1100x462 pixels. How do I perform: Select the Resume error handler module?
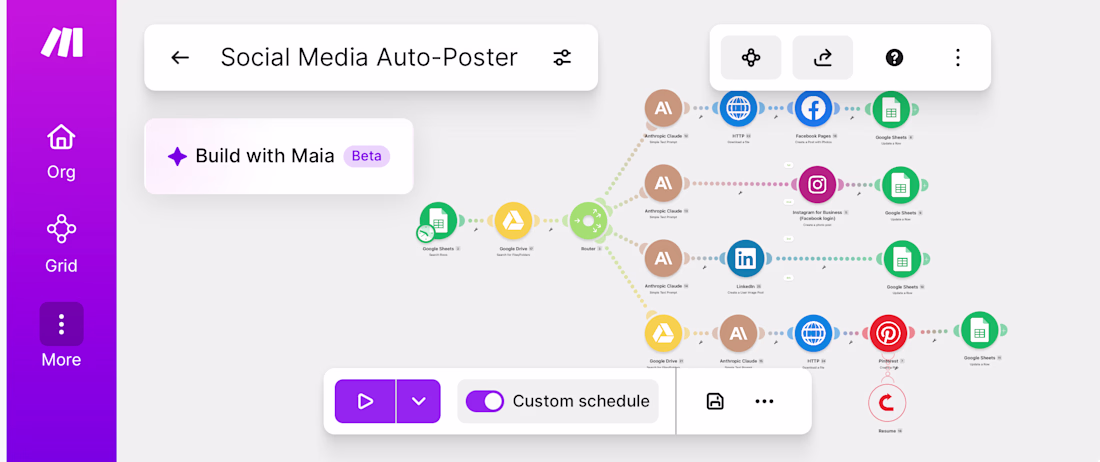887,402
